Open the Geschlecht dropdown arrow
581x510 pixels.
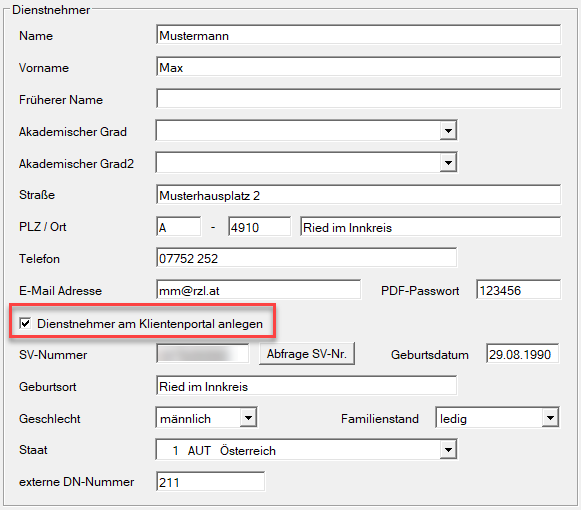click(248, 418)
